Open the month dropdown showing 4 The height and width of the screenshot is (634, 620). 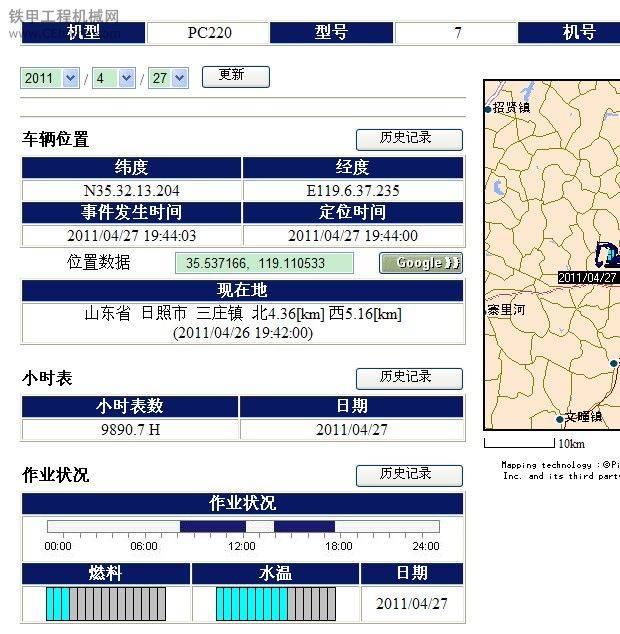pos(114,78)
